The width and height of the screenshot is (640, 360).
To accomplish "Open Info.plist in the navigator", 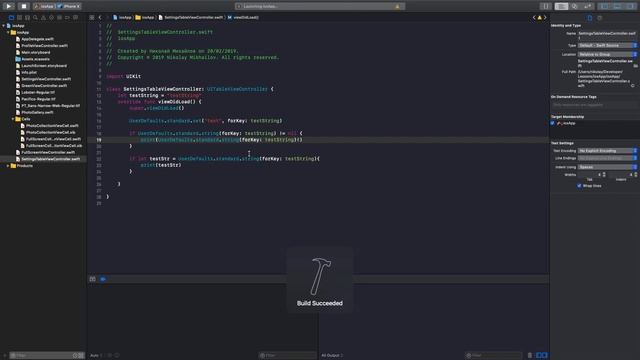I will tap(29, 72).
